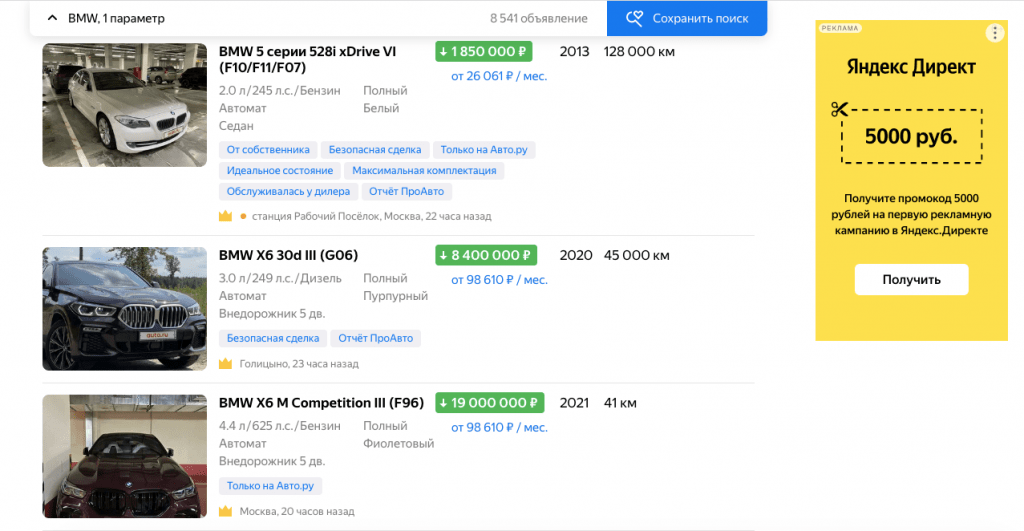Viewport: 1024px width, 531px height.
Task: Click 3.0 л/249 л.с./Дизель engine spec
Action: point(280,278)
